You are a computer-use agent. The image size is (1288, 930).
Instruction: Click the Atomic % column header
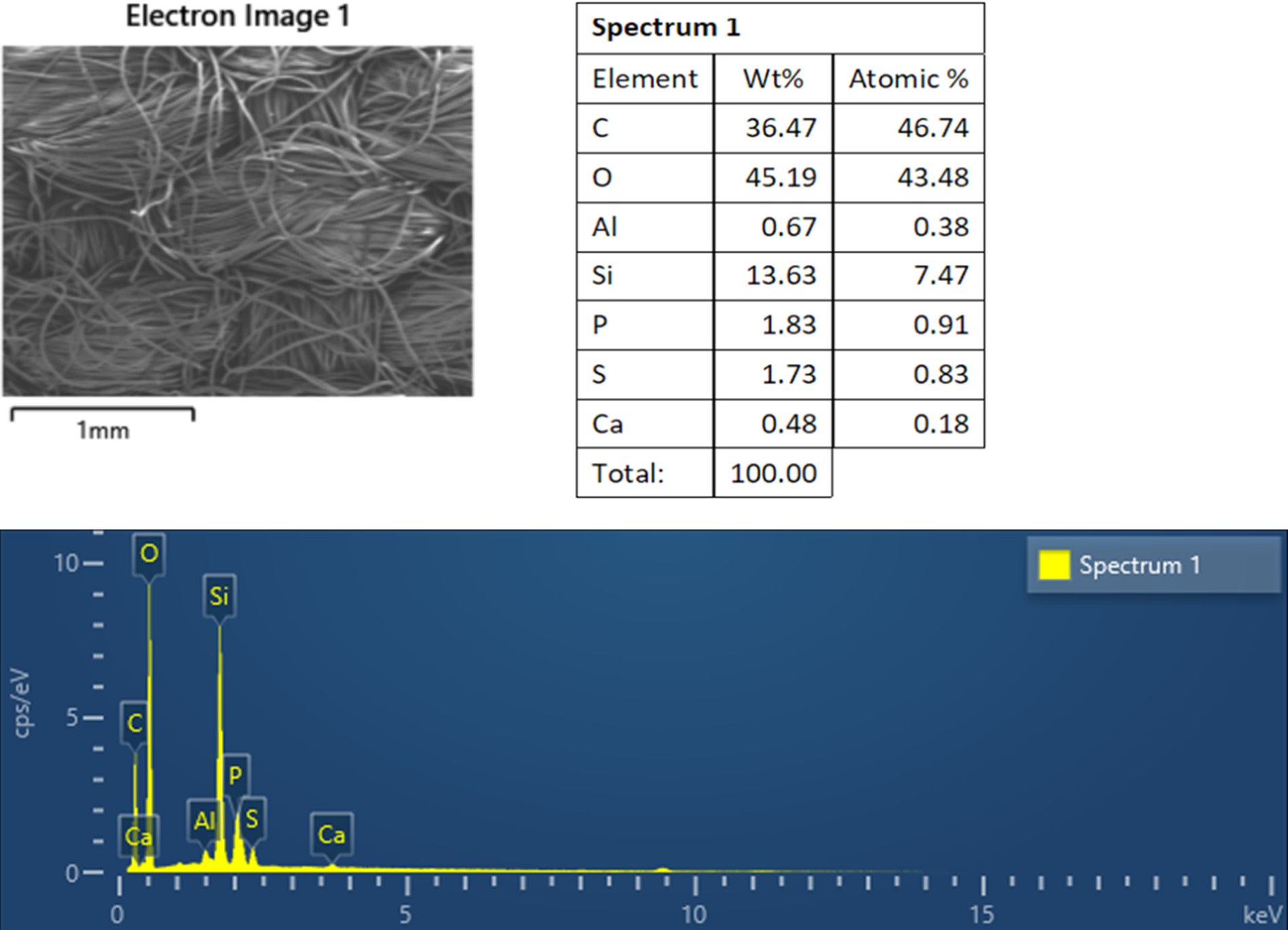pos(908,79)
